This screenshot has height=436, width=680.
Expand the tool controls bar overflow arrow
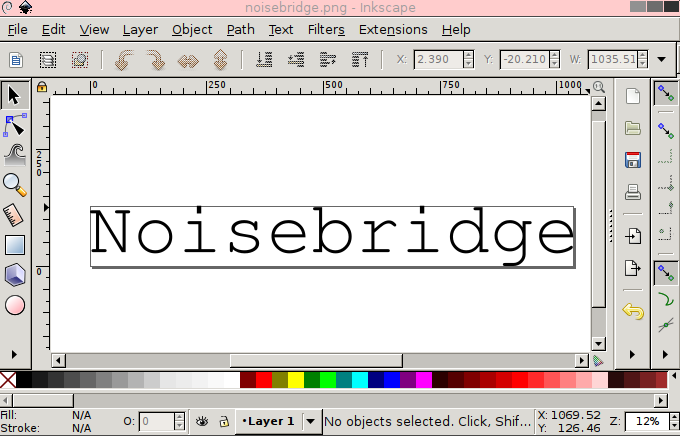click(x=663, y=60)
